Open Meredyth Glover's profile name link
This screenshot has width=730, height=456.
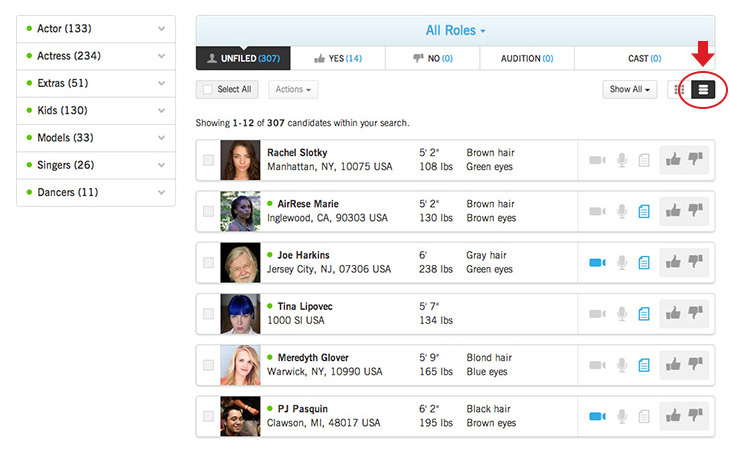[x=313, y=358]
